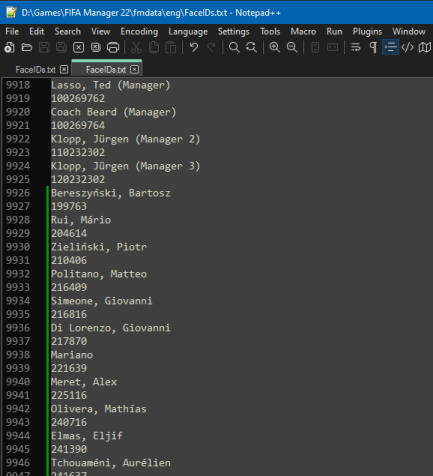Open the File menu
Image resolution: width=433 pixels, height=476 pixels.
(x=12, y=32)
